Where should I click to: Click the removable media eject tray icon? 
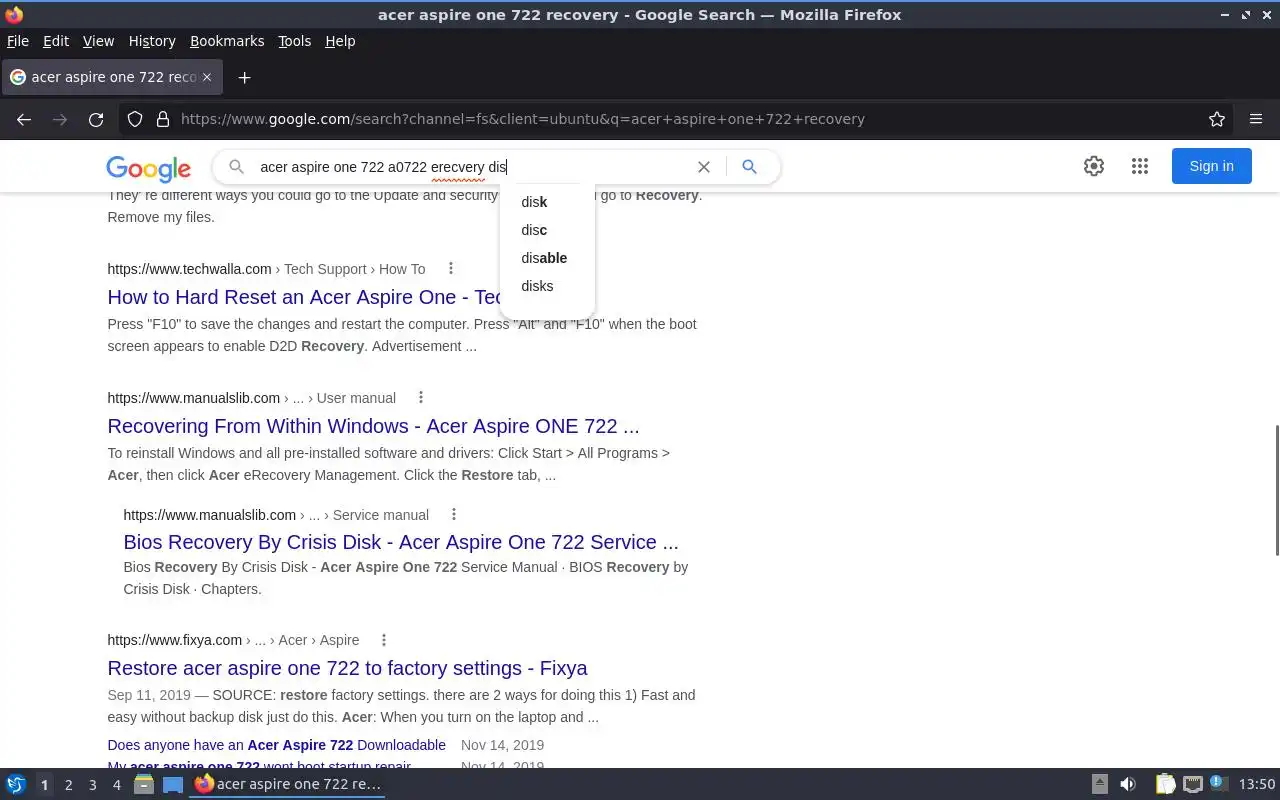pos(1100,784)
